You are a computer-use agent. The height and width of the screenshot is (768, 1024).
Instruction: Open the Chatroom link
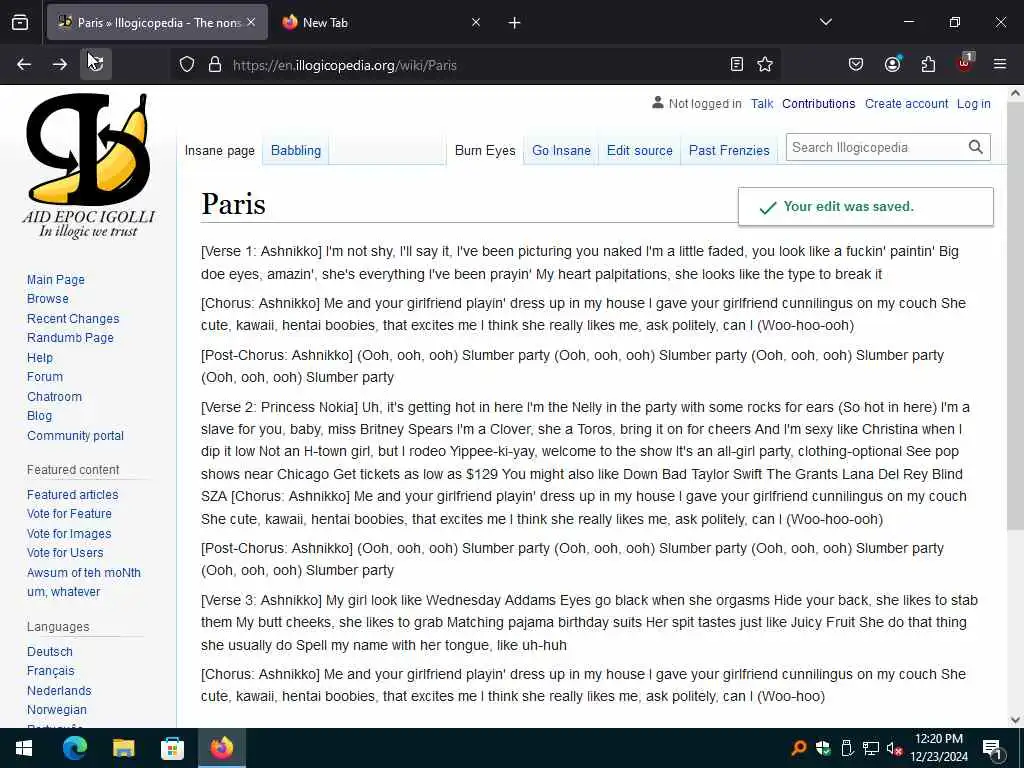(54, 396)
